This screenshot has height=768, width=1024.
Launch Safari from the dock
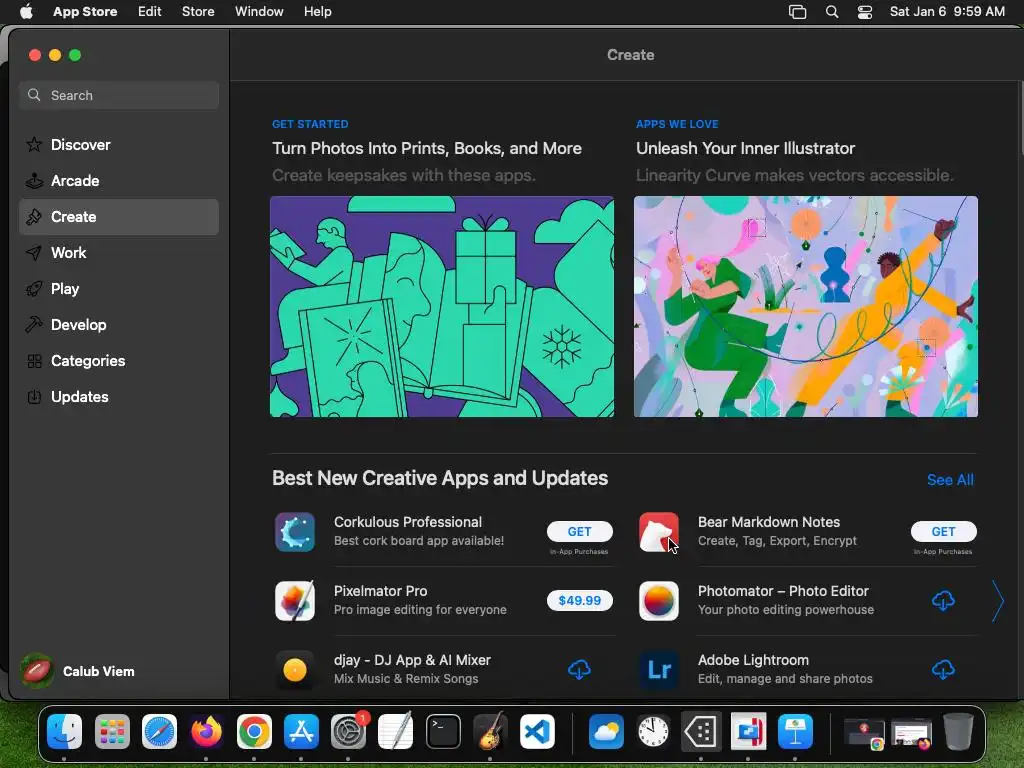159,731
